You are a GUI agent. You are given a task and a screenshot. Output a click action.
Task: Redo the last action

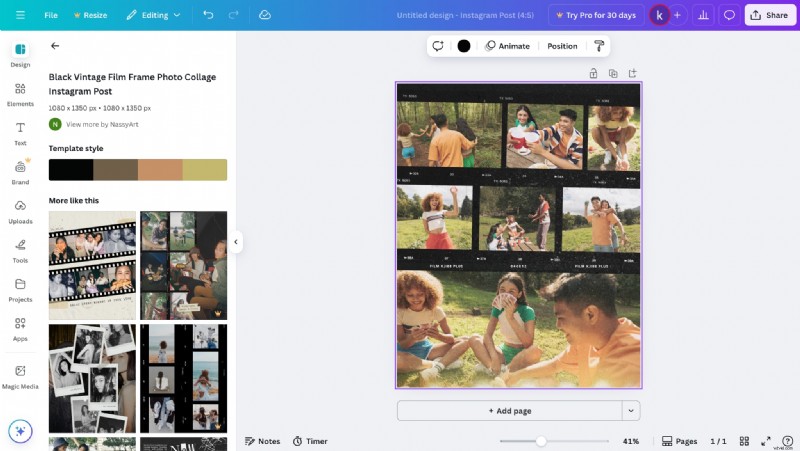pyautogui.click(x=234, y=15)
